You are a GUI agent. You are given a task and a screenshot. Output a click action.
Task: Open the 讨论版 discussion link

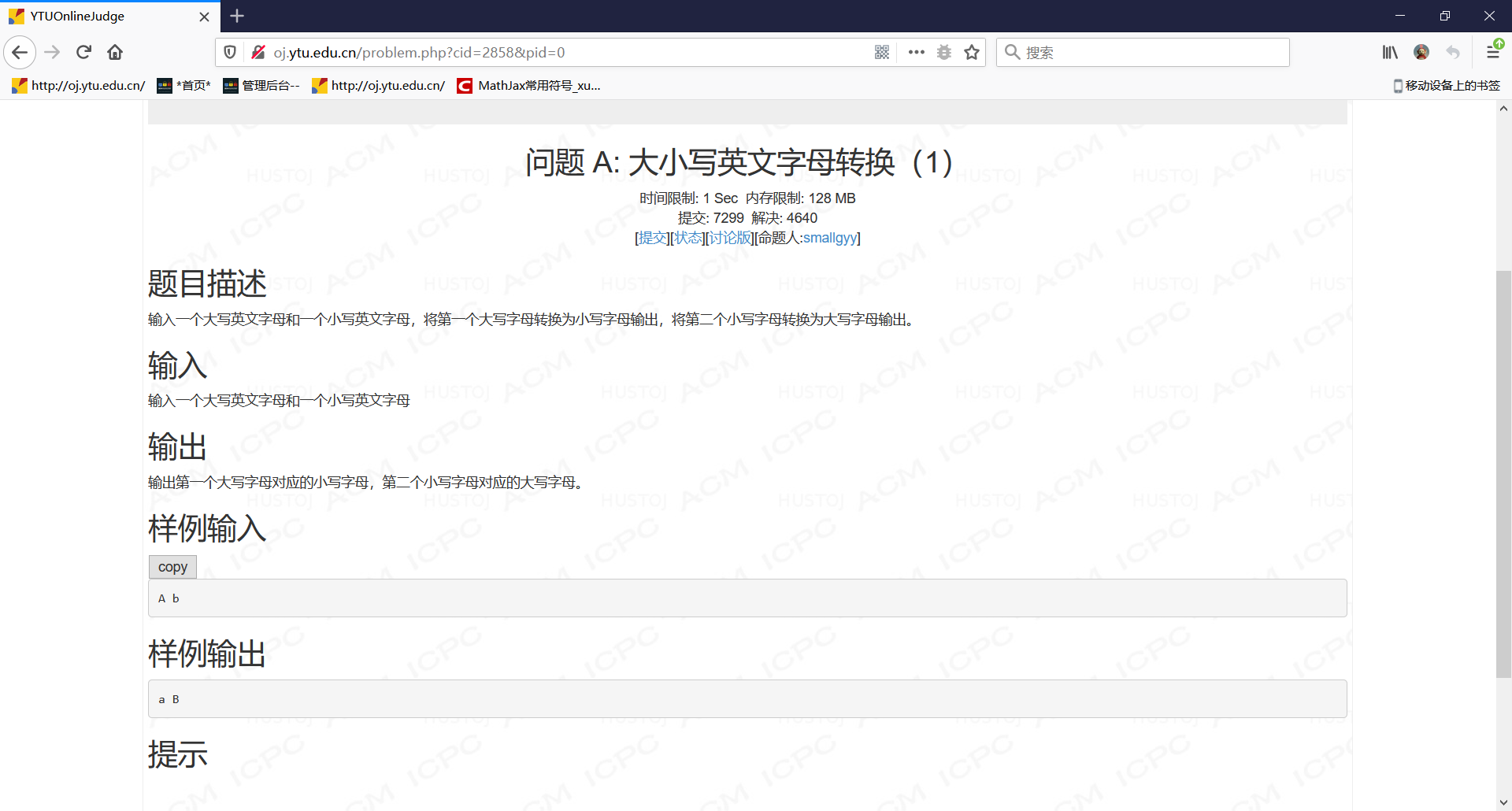pyautogui.click(x=731, y=238)
